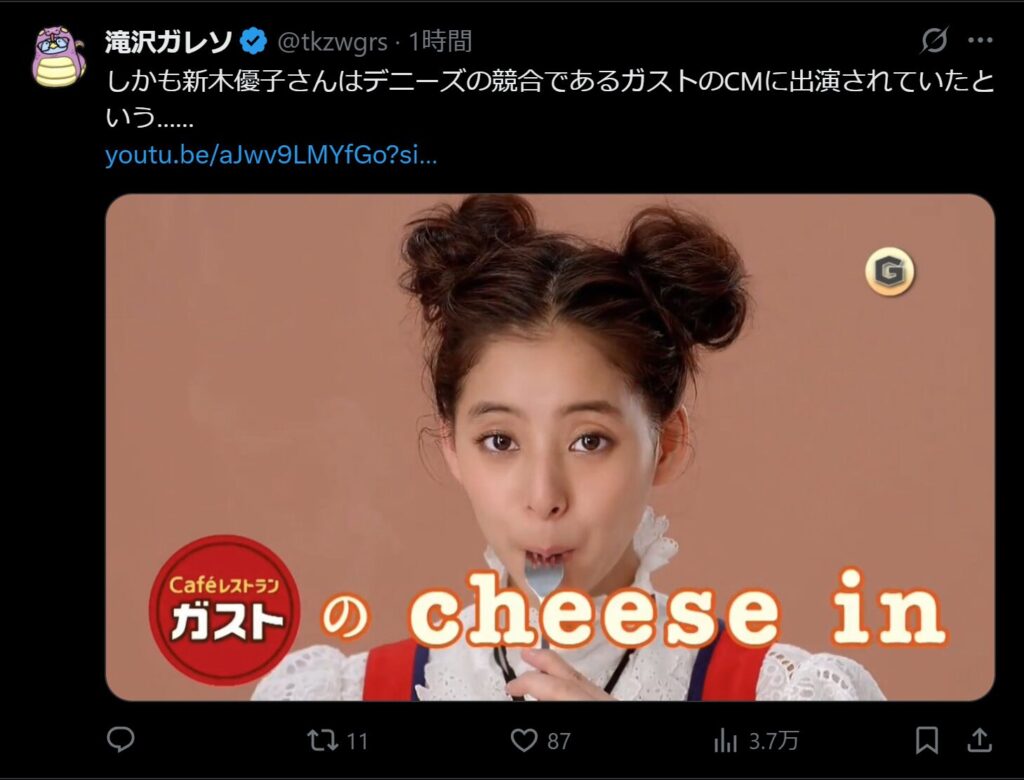
Task: Click the tweet text about 新木優子さん
Action: click(550, 99)
